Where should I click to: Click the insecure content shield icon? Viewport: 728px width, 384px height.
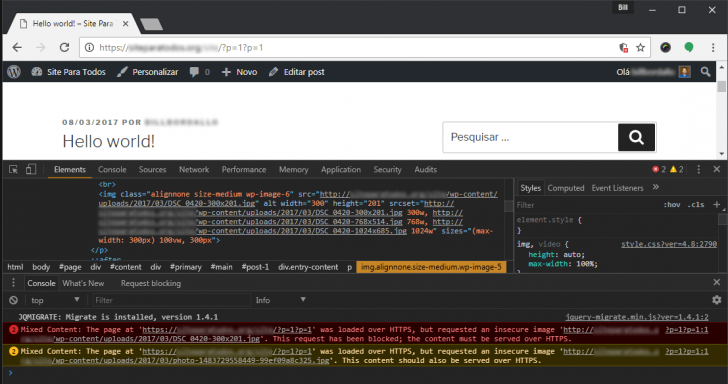[624, 47]
